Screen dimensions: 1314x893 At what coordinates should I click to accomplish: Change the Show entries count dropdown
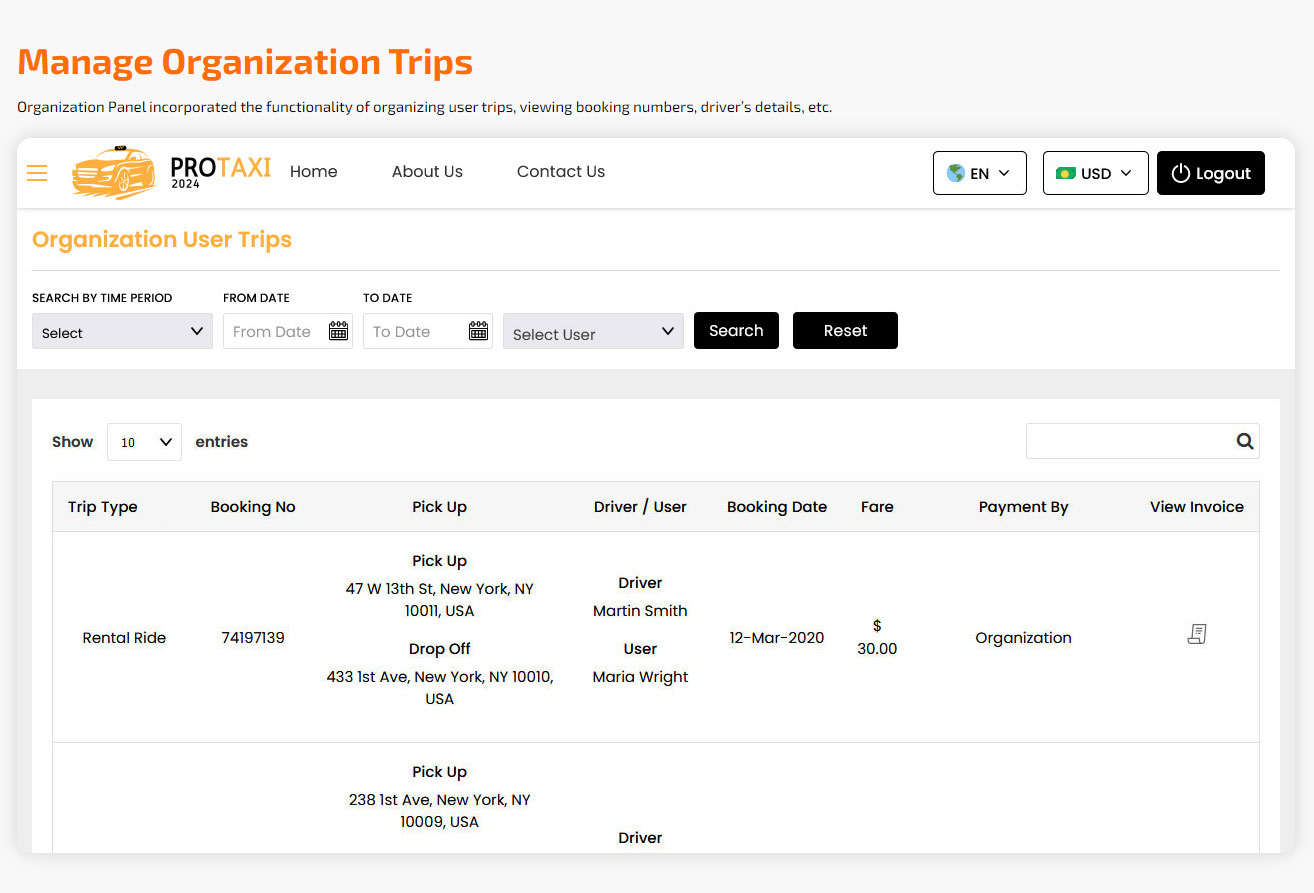coord(144,442)
